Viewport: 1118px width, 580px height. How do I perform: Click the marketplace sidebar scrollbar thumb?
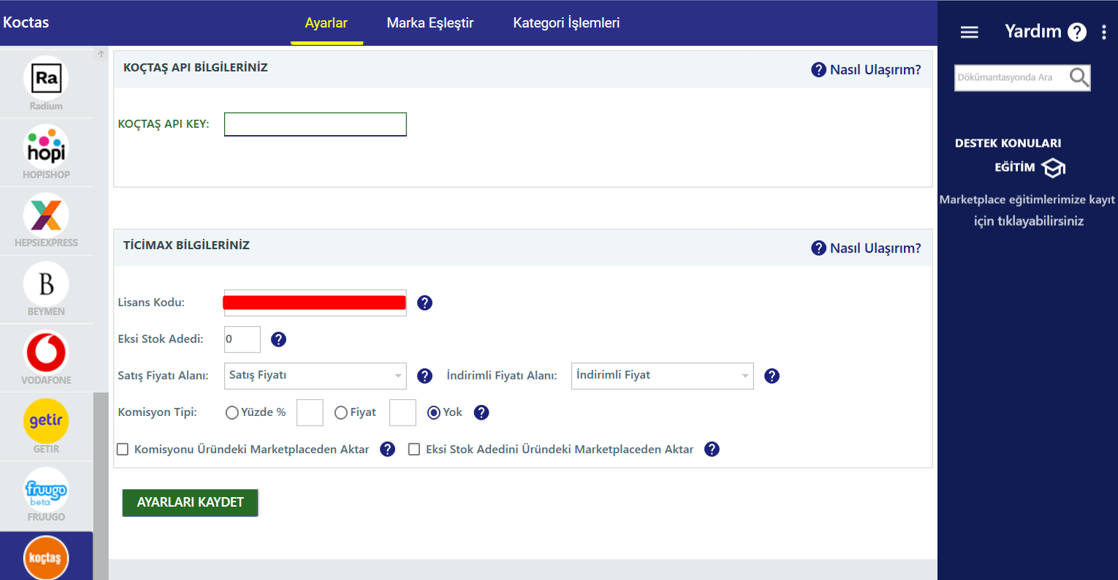pos(101,486)
